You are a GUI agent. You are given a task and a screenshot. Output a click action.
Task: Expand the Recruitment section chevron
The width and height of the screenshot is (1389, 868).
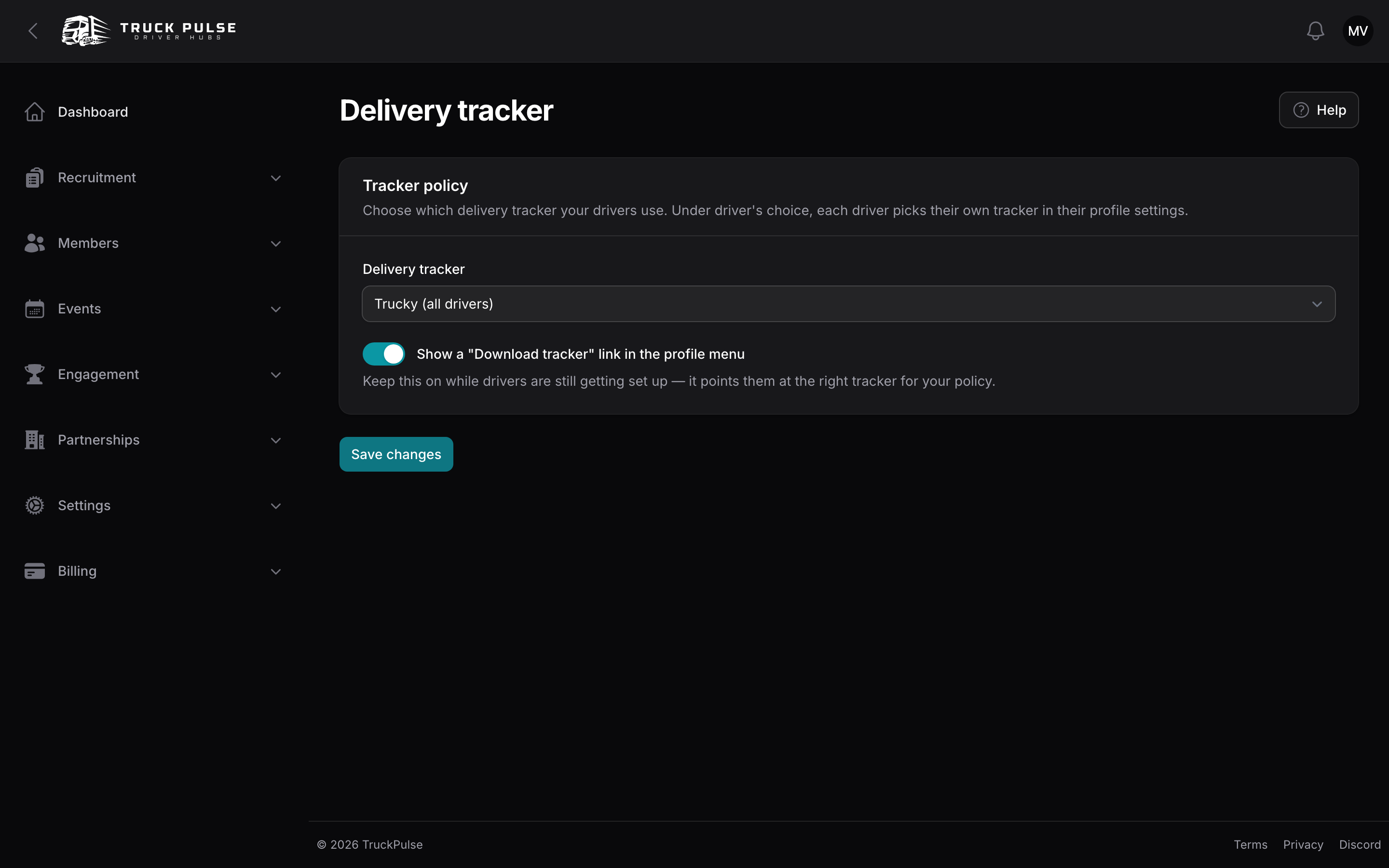[x=275, y=178]
